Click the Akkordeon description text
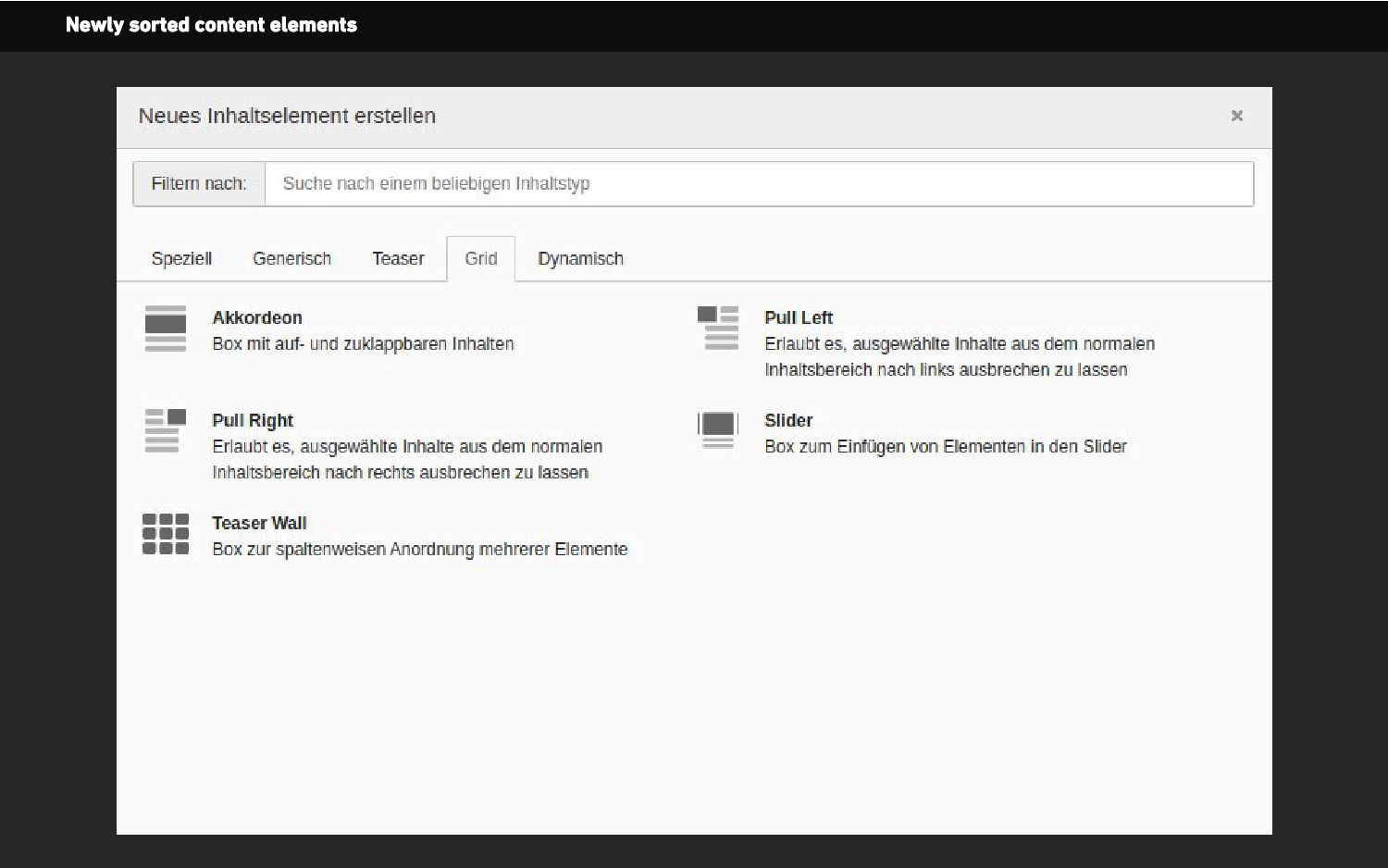 pos(363,343)
